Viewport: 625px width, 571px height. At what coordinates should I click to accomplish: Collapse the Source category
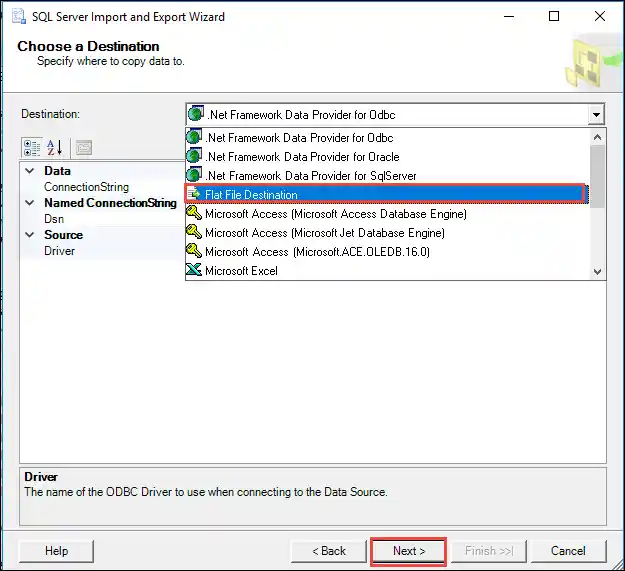[29, 235]
